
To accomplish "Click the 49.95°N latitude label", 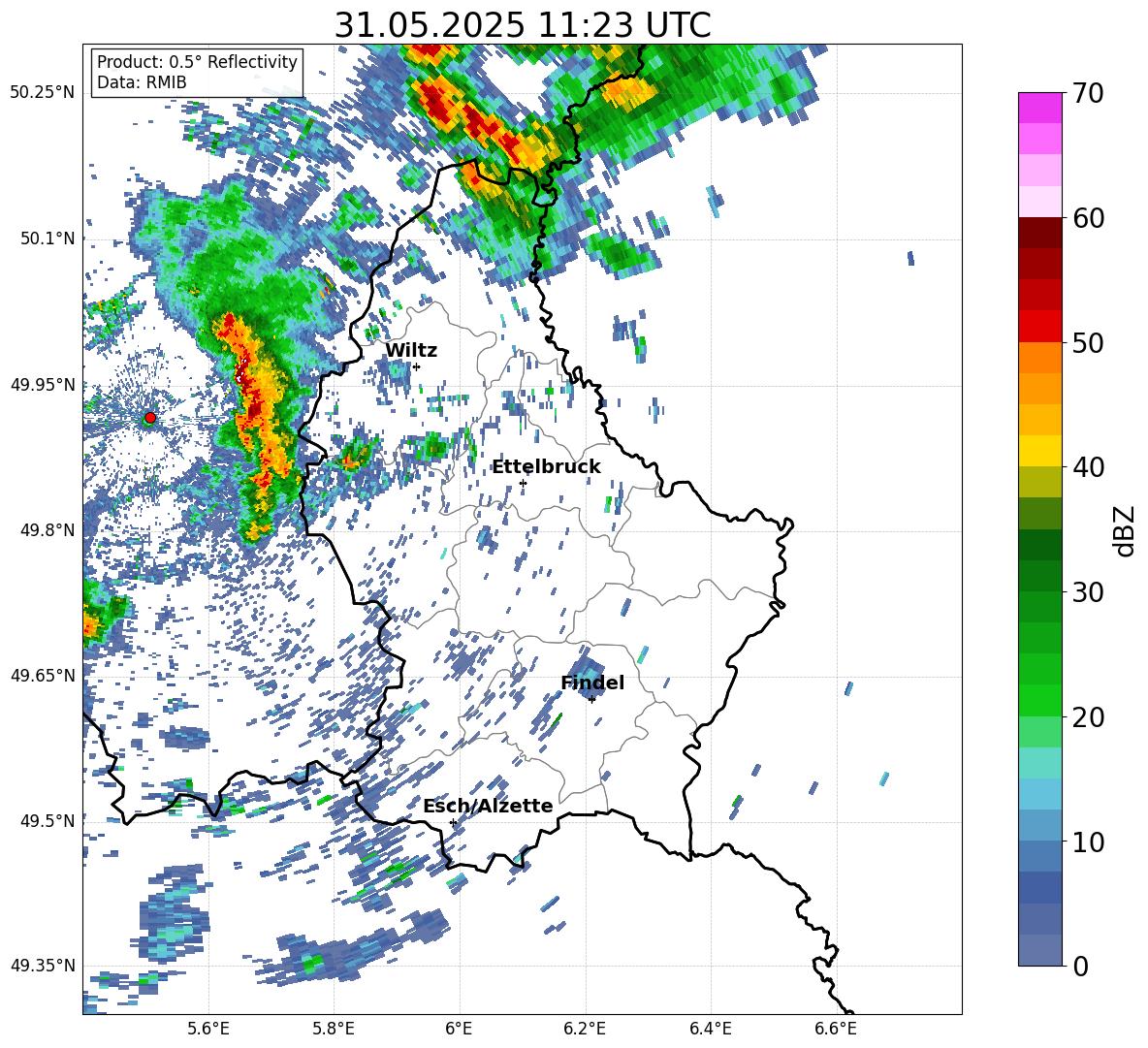I will [x=43, y=384].
